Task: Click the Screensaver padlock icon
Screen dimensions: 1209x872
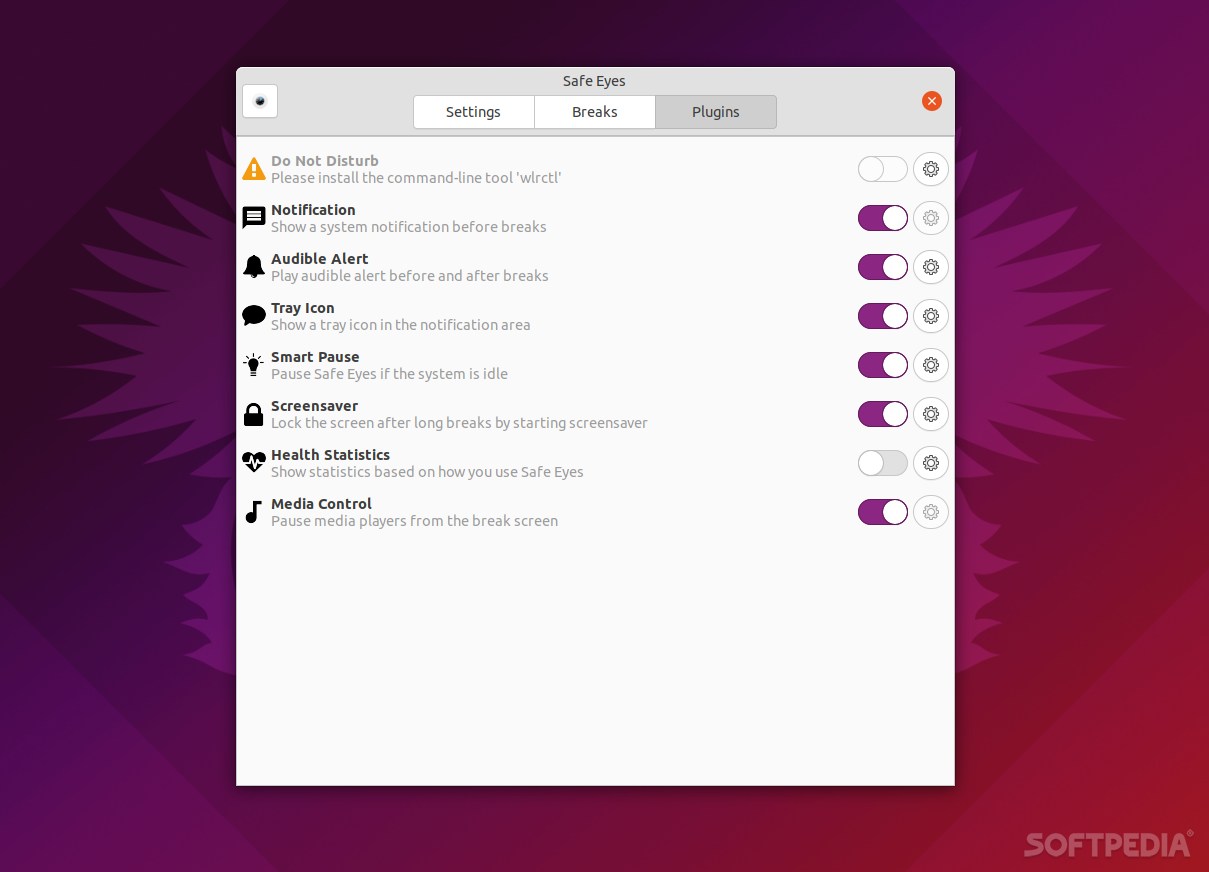Action: tap(253, 413)
